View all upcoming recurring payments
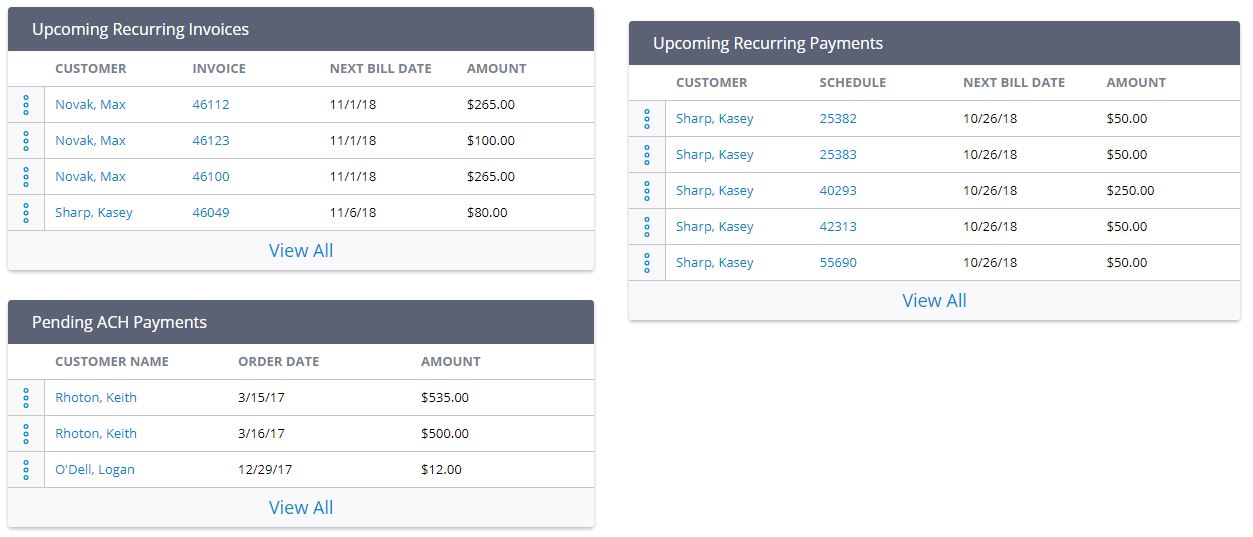This screenshot has height=537, width=1253. (x=934, y=301)
